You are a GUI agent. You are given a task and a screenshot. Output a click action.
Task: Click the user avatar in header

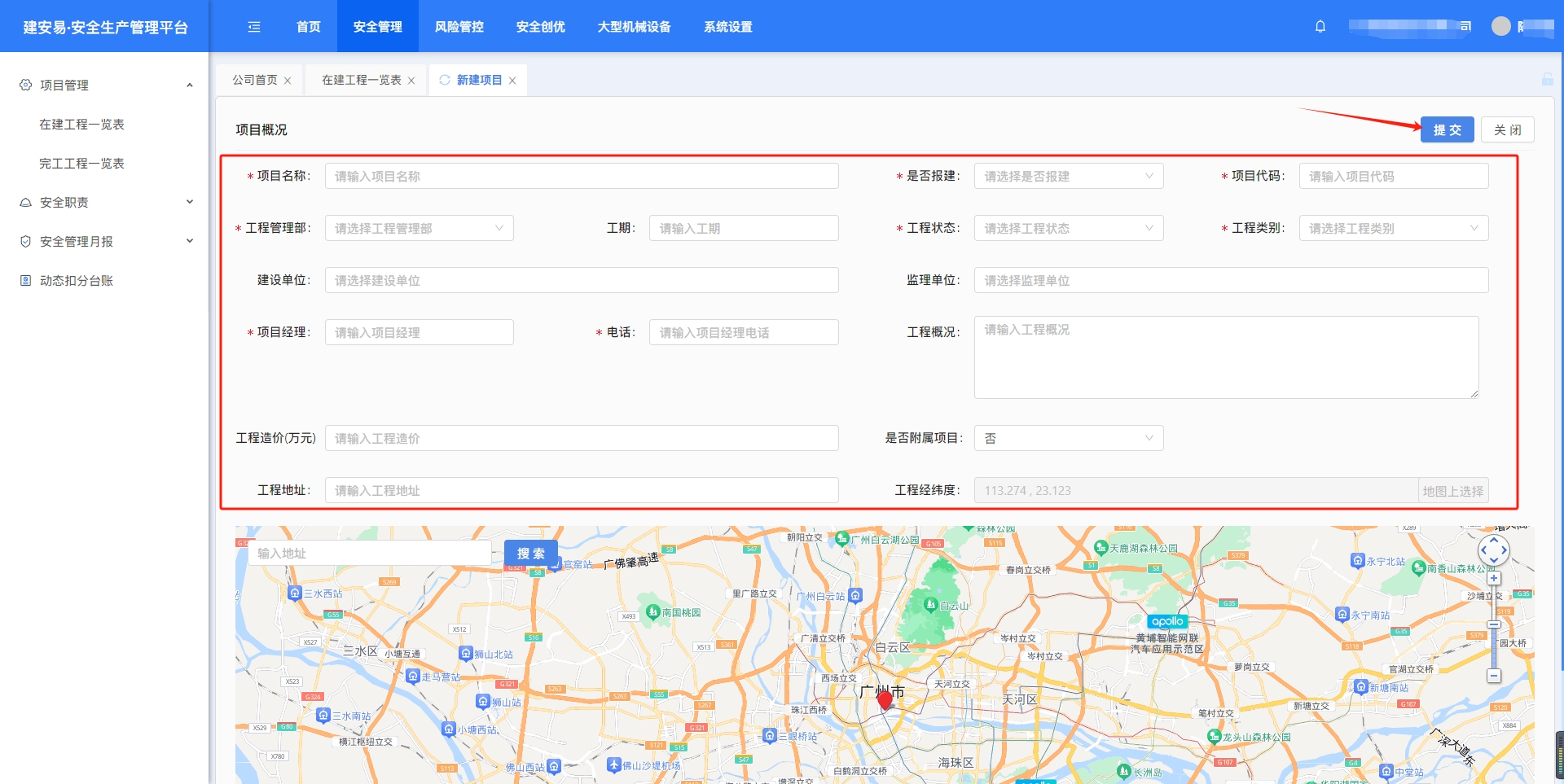tap(1500, 27)
